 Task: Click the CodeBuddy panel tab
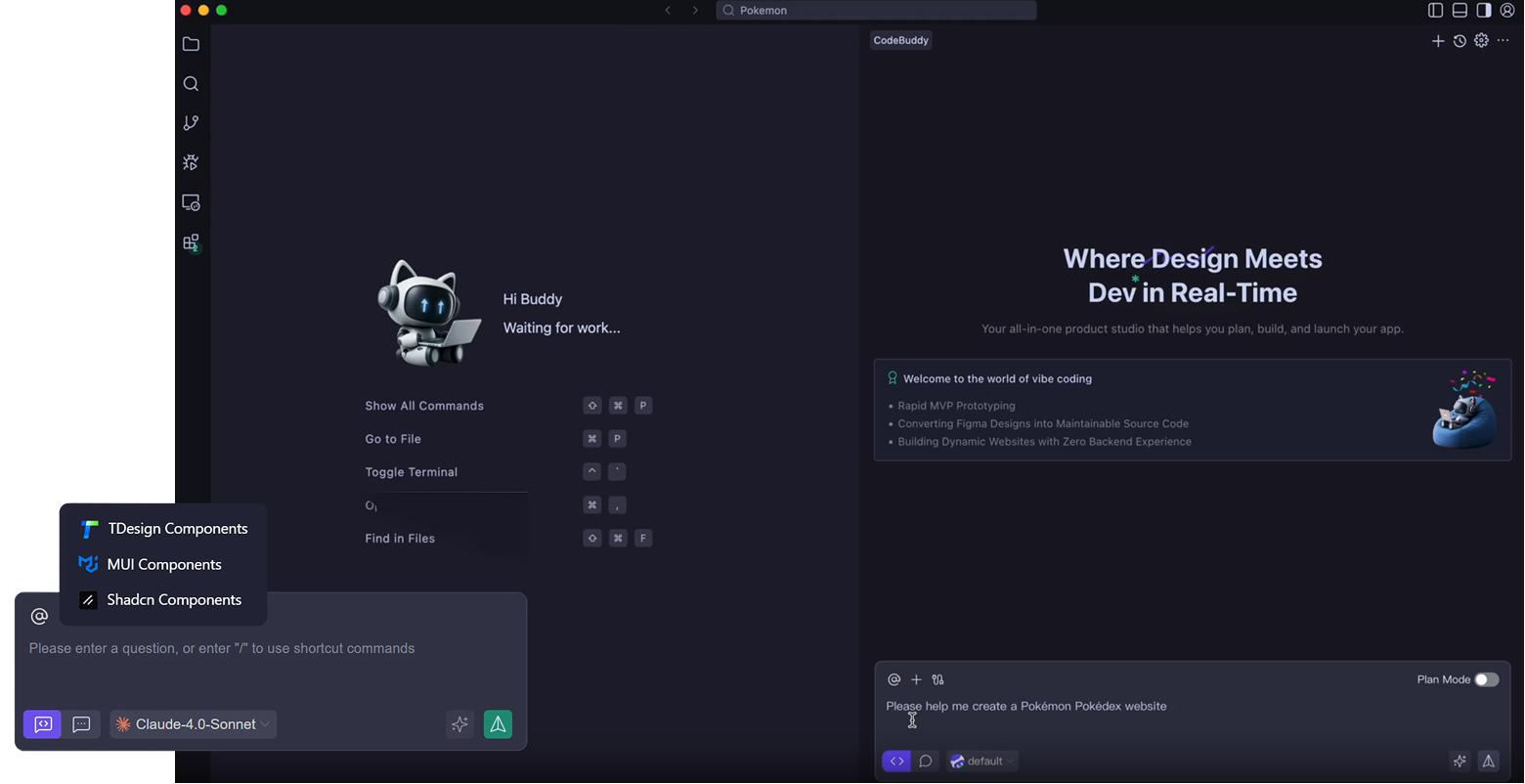[x=900, y=40]
